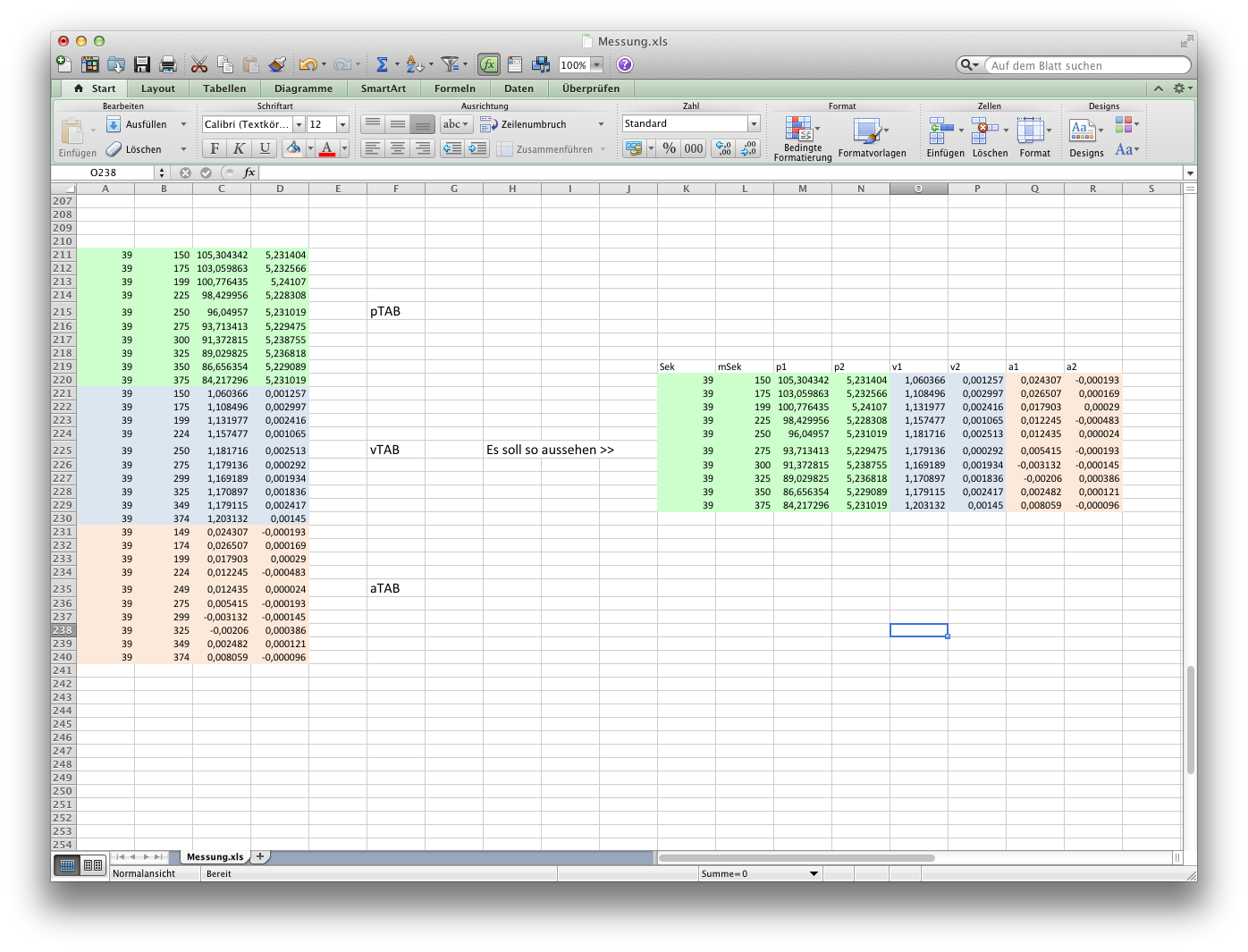
Task: Expand the Zeilenumbruch options arrow
Action: 601,124
